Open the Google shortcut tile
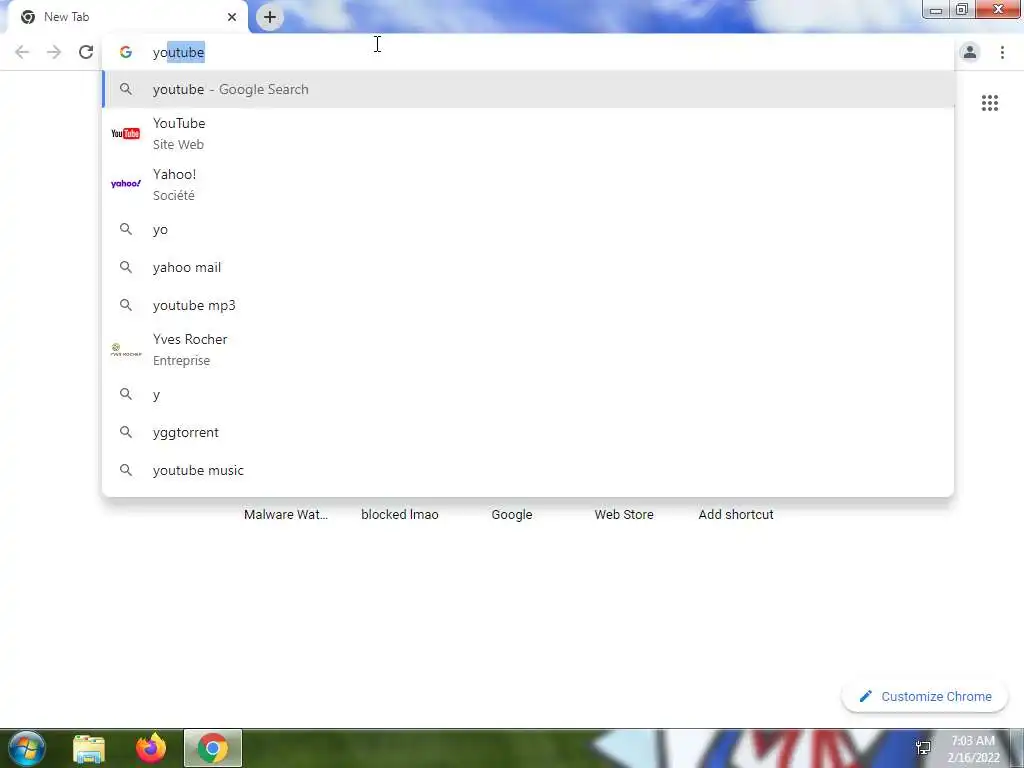This screenshot has height=768, width=1024. coord(512,515)
